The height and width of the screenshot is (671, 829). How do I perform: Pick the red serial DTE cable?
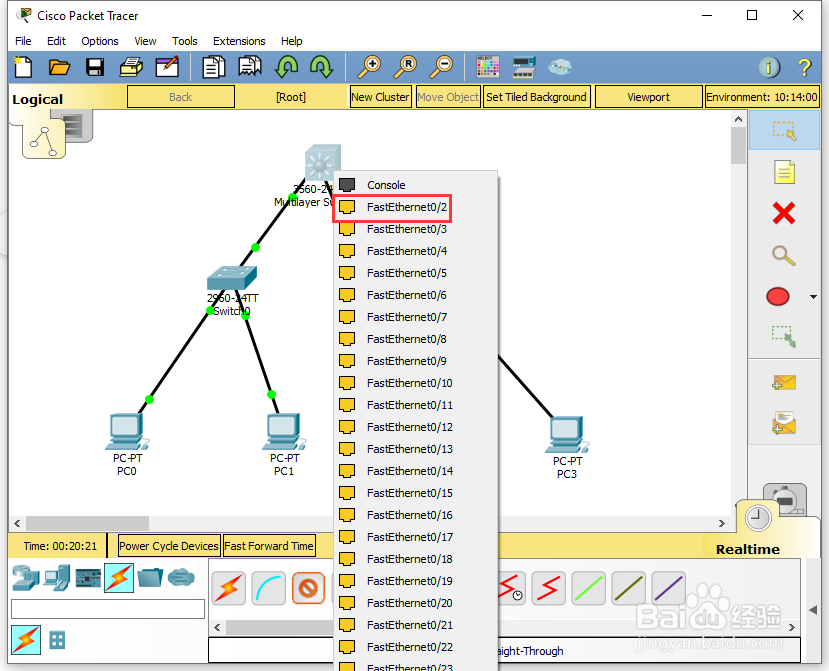tap(548, 588)
